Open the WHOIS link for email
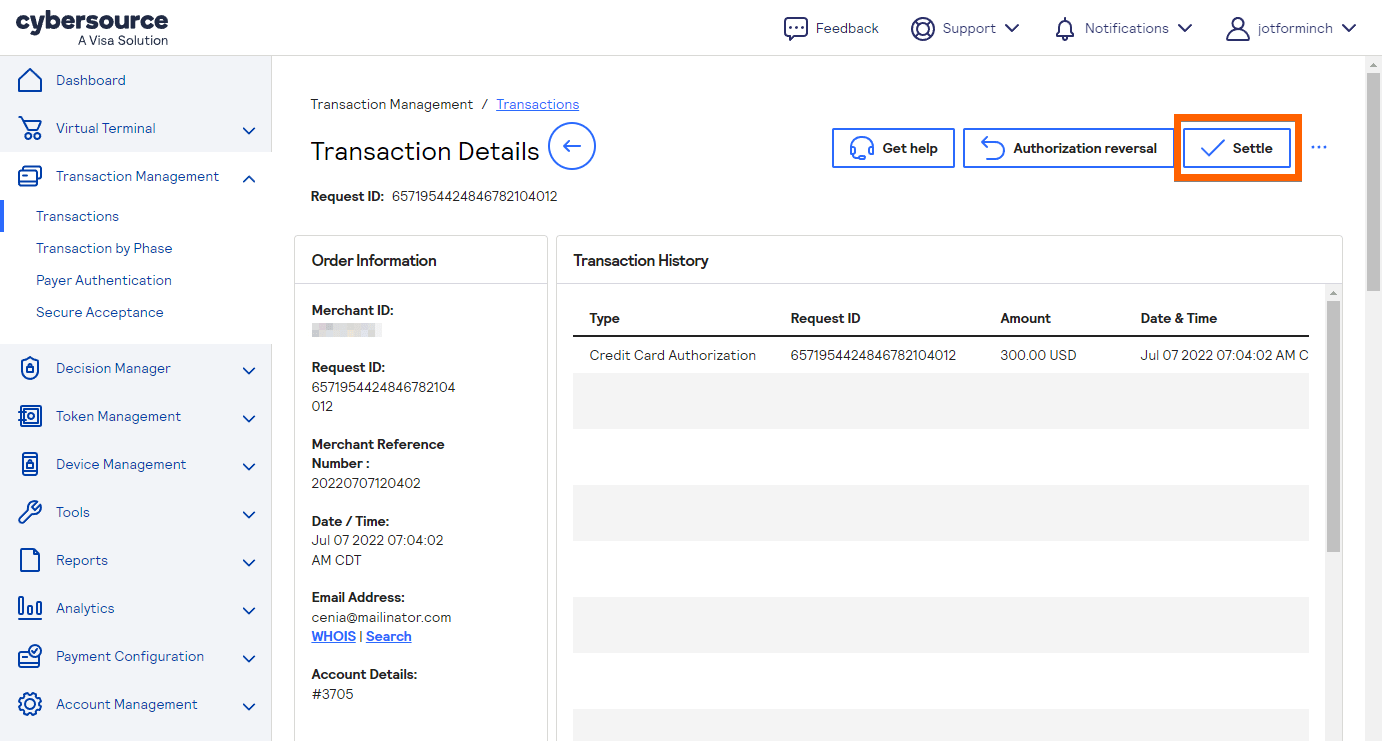 point(333,636)
